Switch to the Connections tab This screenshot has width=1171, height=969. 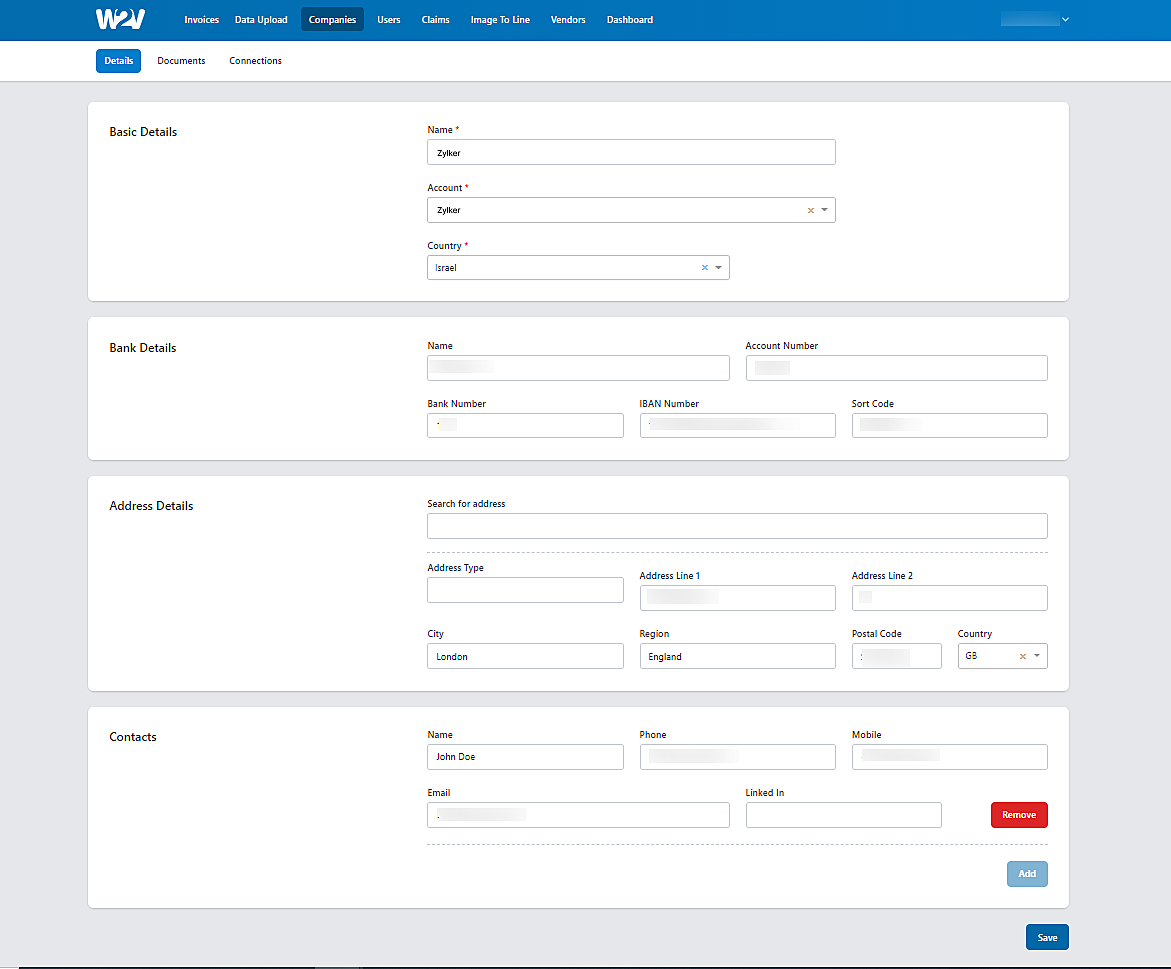point(255,60)
